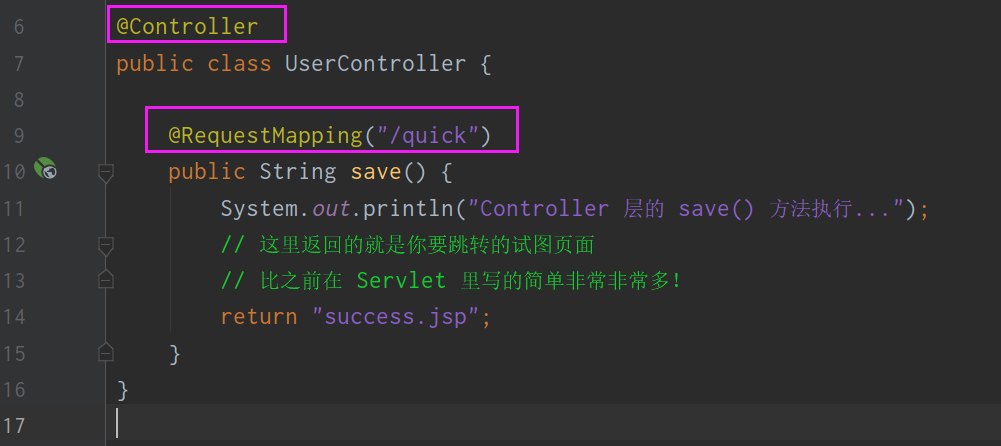Place cursor in the "success.jsp" string
Image resolution: width=1001 pixels, height=446 pixels.
(401, 316)
